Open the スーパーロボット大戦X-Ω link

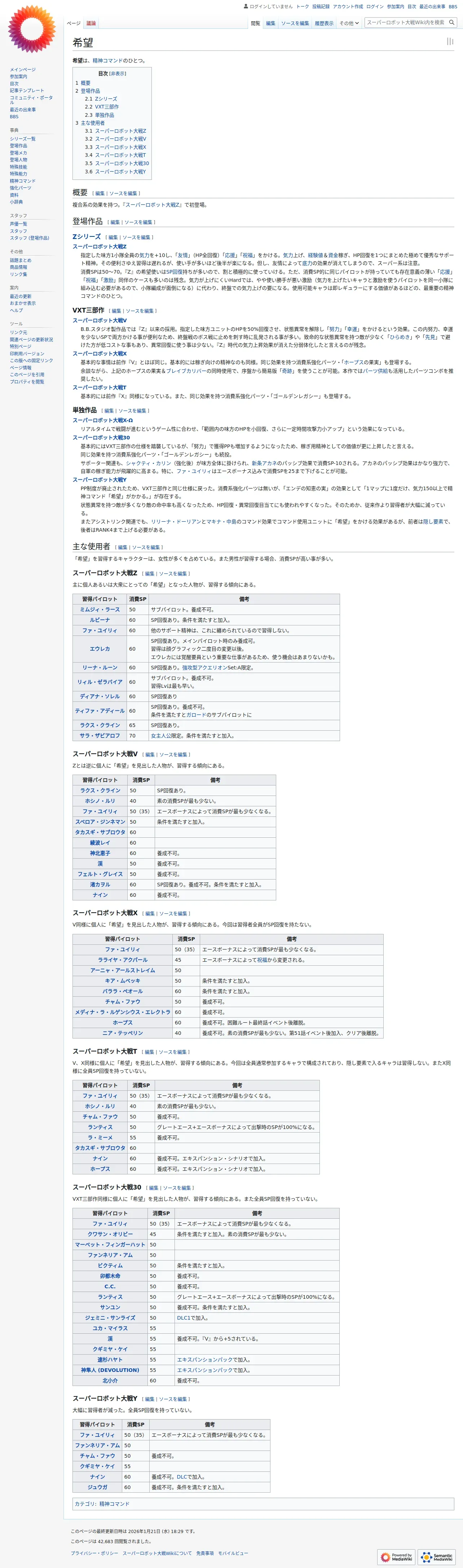[x=102, y=420]
